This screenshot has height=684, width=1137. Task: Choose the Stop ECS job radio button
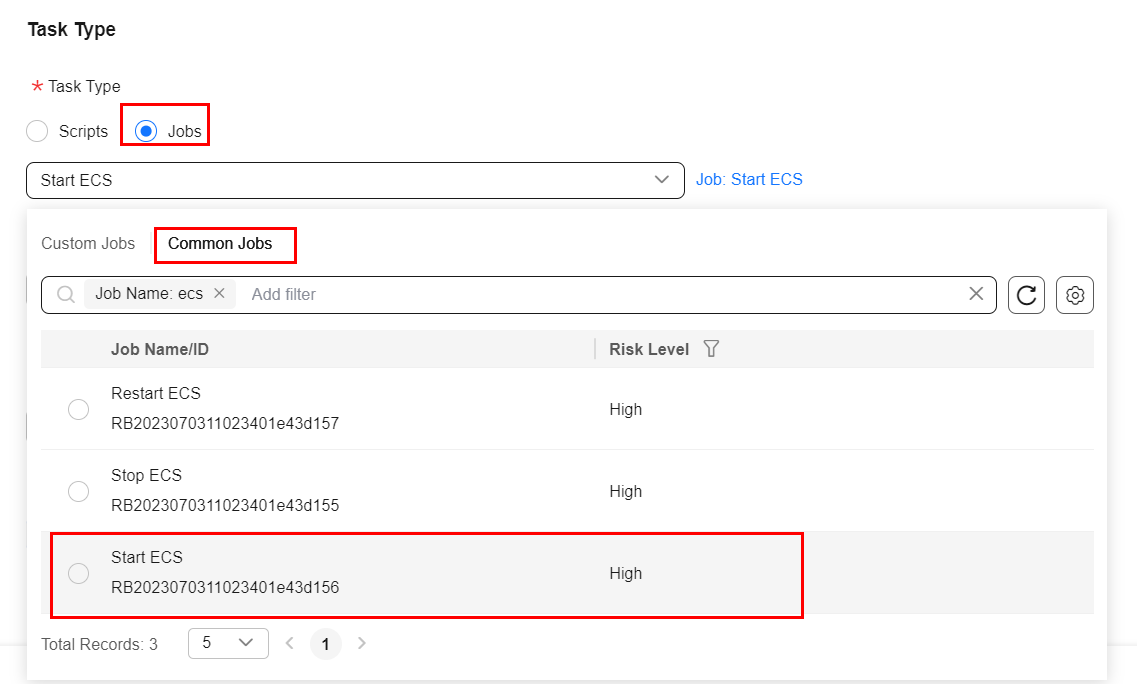[78, 491]
